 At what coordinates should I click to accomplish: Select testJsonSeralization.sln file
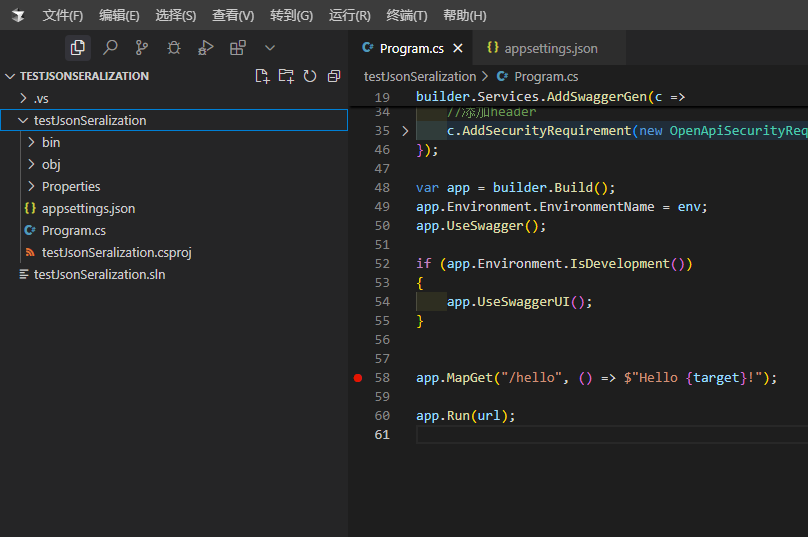coord(99,274)
